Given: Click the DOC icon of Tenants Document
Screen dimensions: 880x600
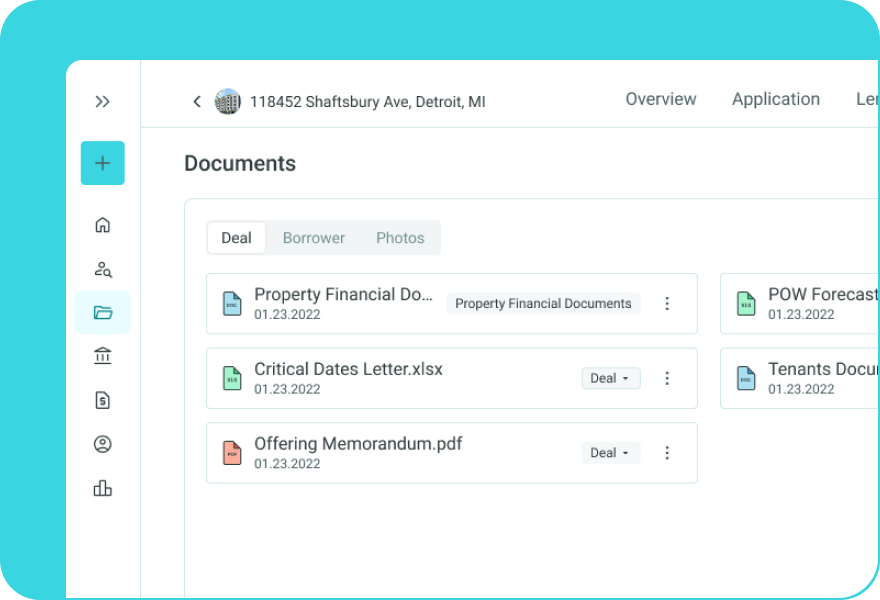Looking at the screenshot, I should click(746, 378).
